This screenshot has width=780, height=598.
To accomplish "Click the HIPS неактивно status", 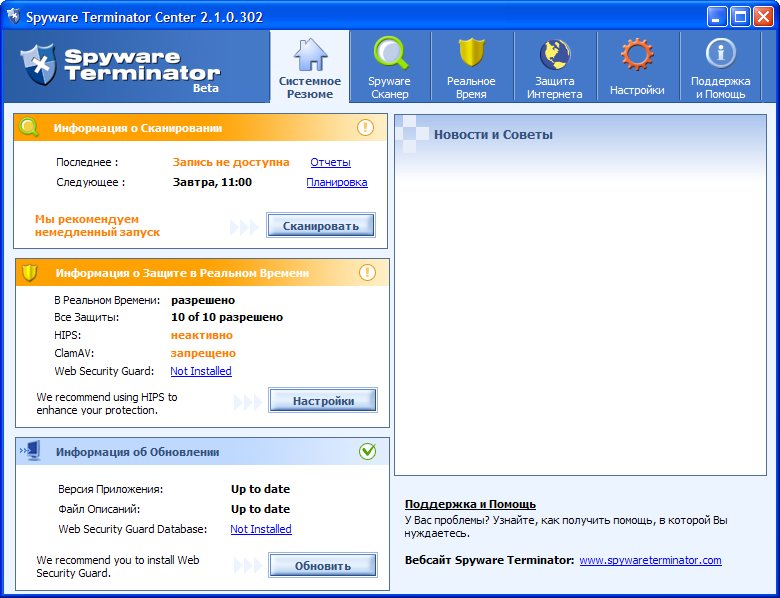I will pos(201,335).
